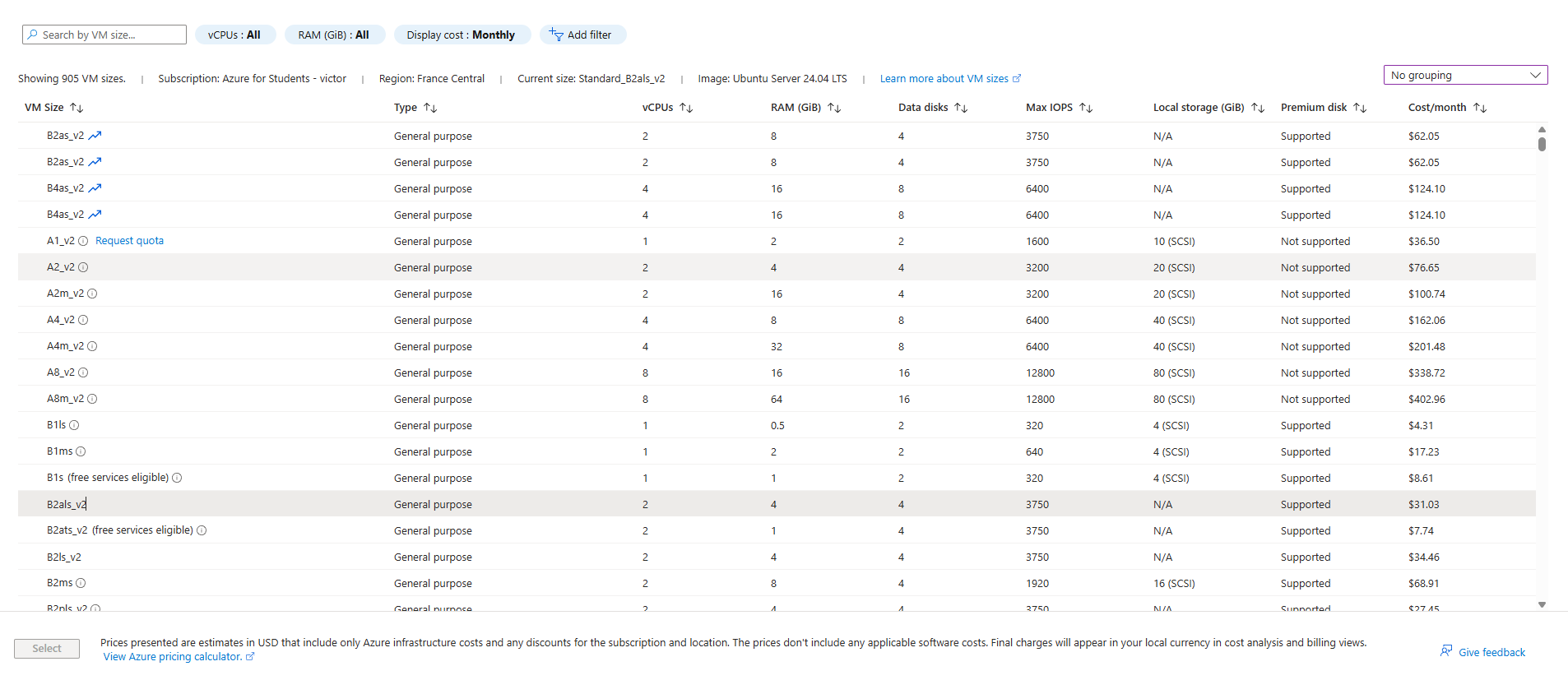This screenshot has height=680, width=1568.
Task: Click trending icon on first B2as_v2 row
Action: 95,136
